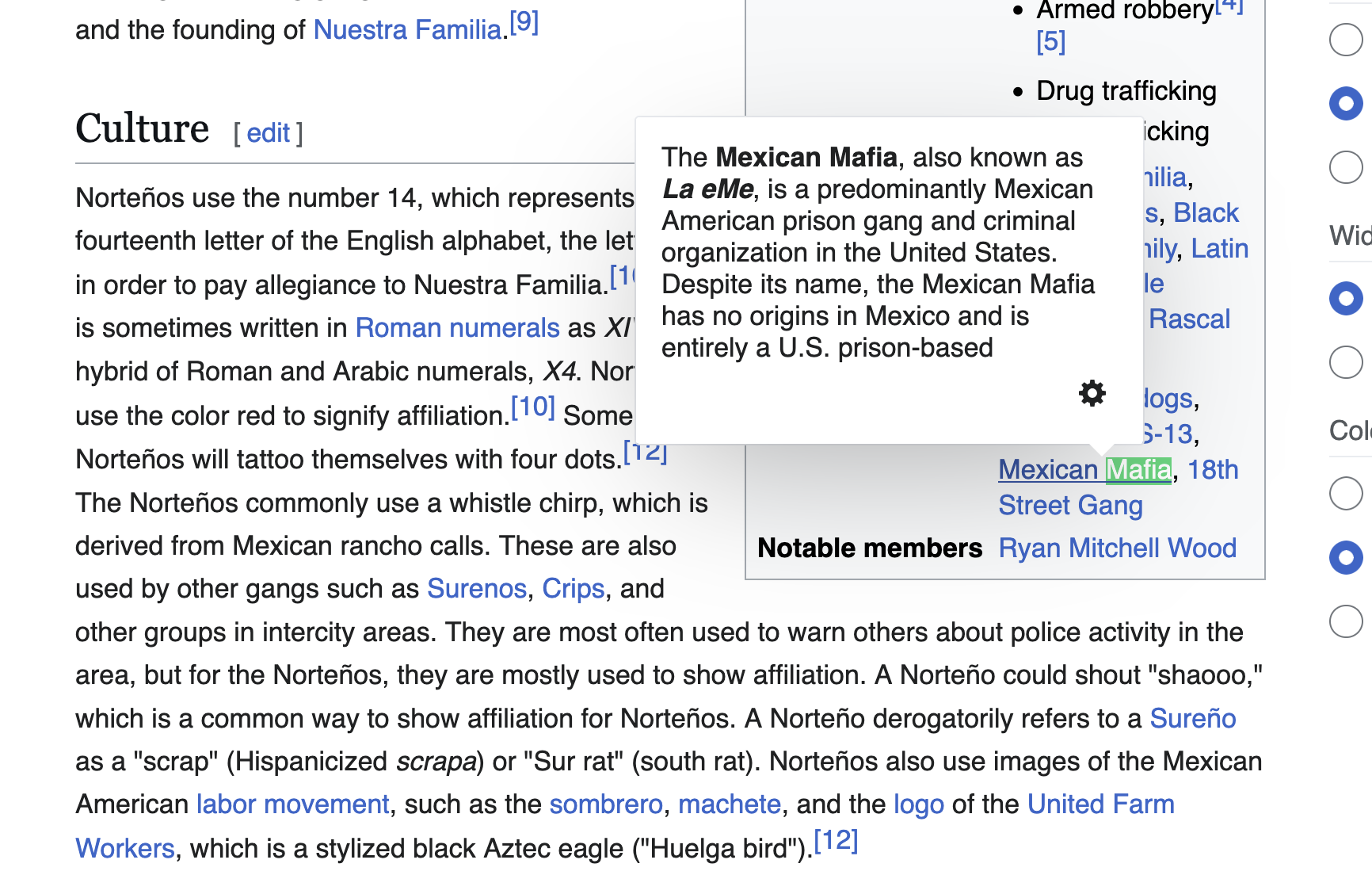
Task: Click the selected radio under the Color heading
Action: [1346, 557]
